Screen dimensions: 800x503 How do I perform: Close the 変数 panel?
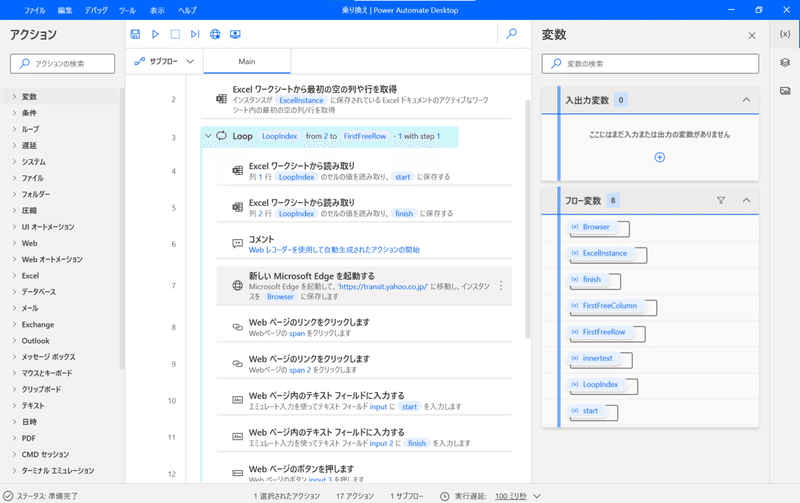tap(752, 36)
